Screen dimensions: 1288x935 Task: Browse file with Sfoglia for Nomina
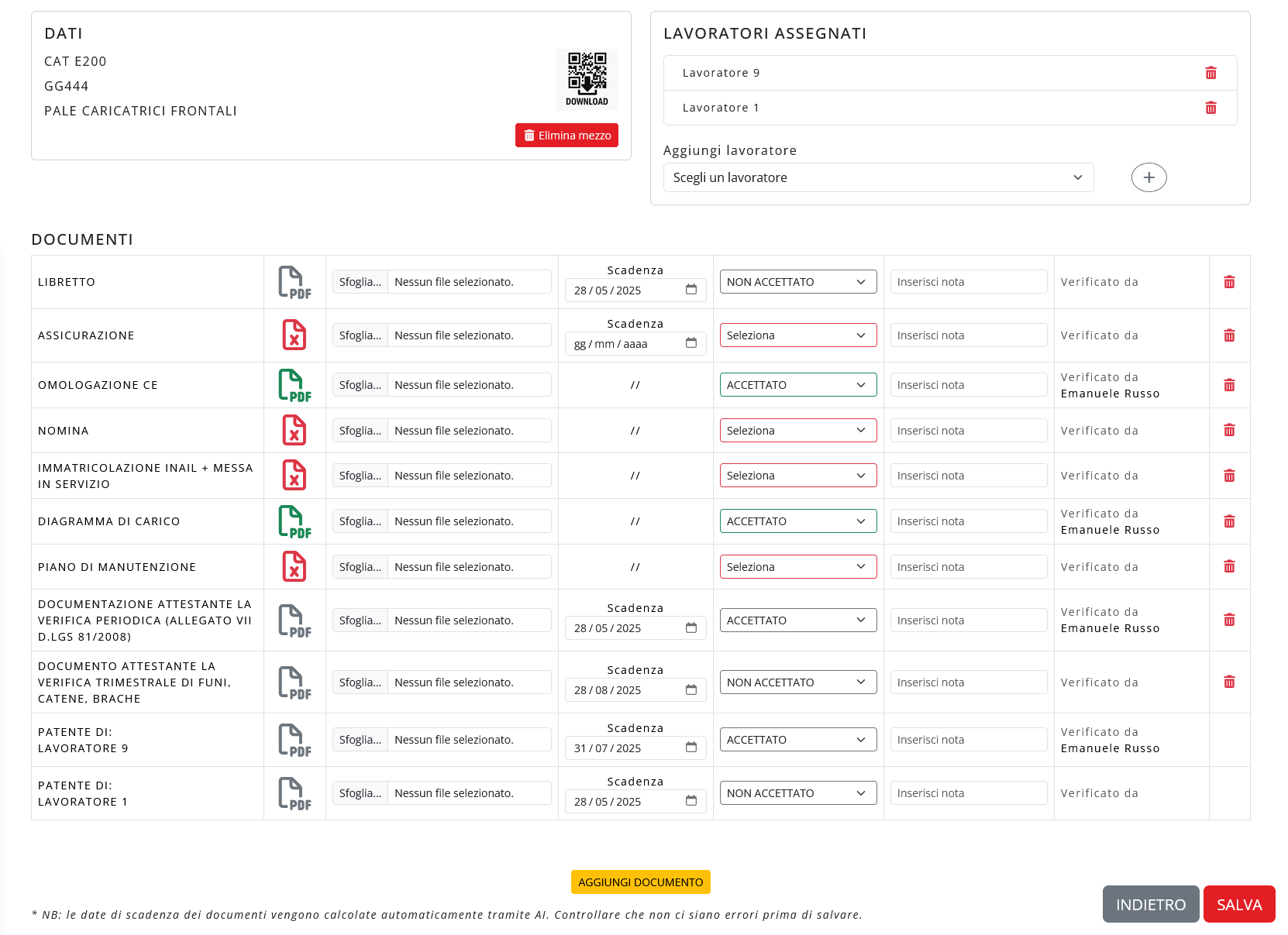(x=360, y=431)
